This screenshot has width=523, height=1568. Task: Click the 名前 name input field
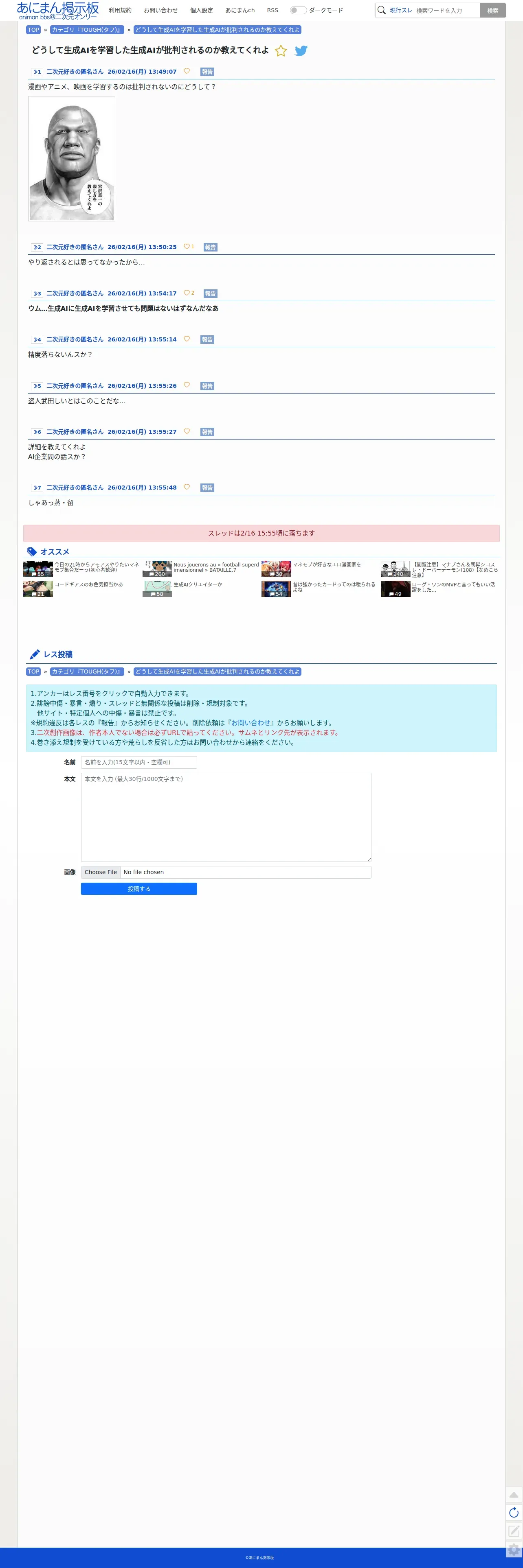(x=139, y=763)
